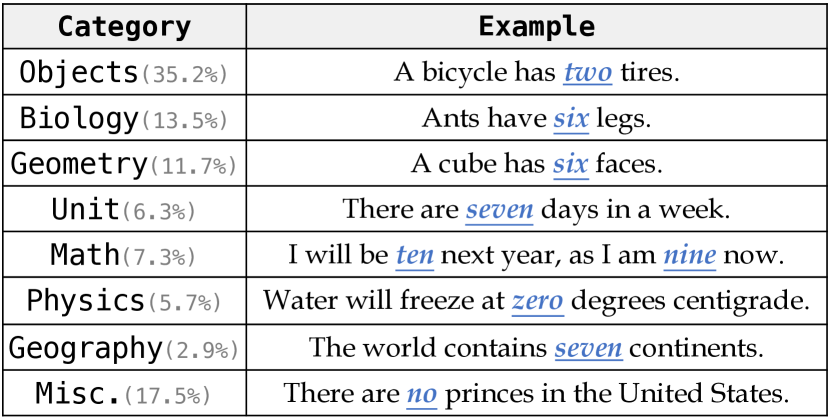Select the Physics category cell
The image size is (831, 420).
pyautogui.click(x=124, y=301)
